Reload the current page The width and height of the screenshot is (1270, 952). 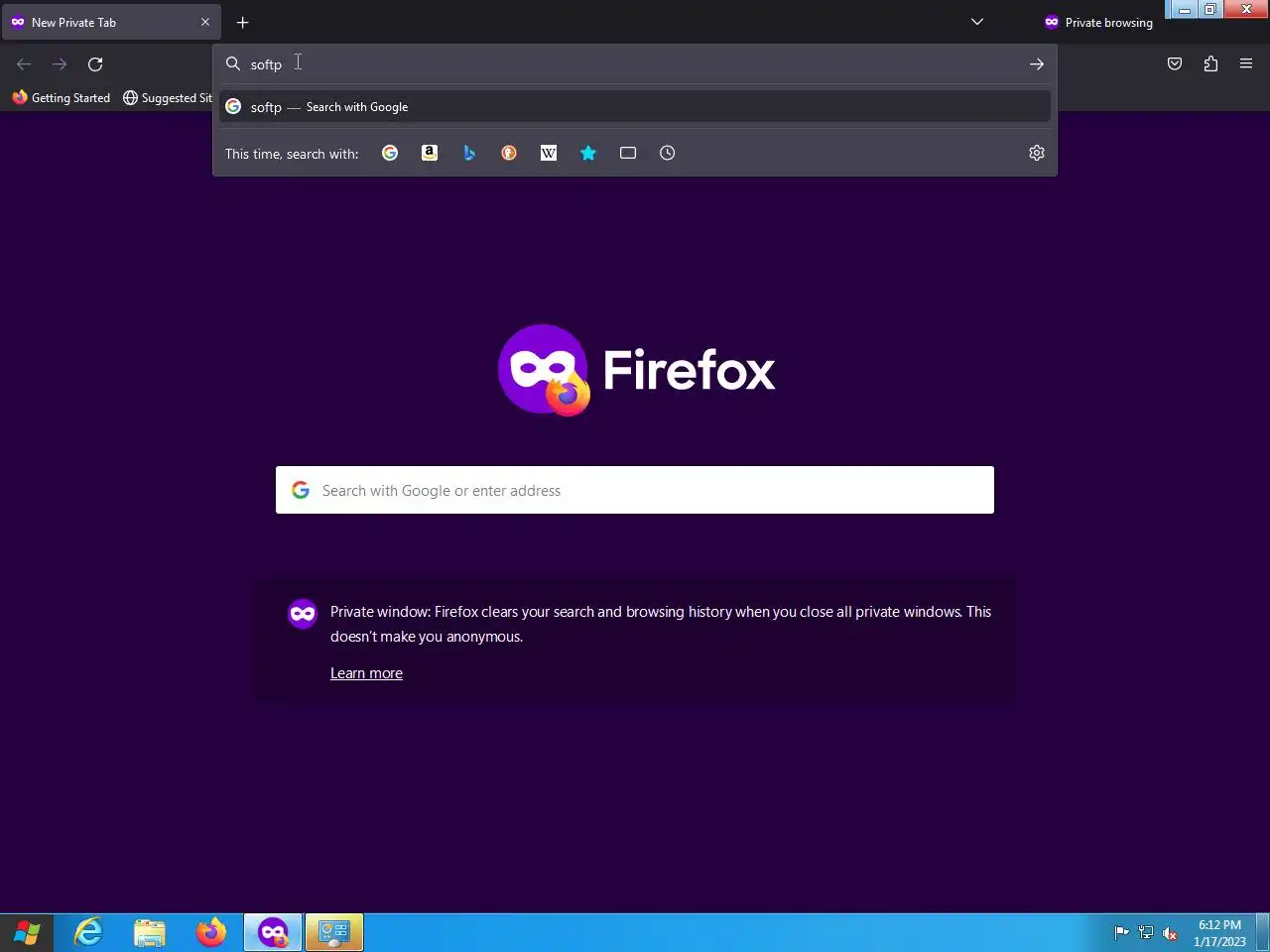pos(95,64)
